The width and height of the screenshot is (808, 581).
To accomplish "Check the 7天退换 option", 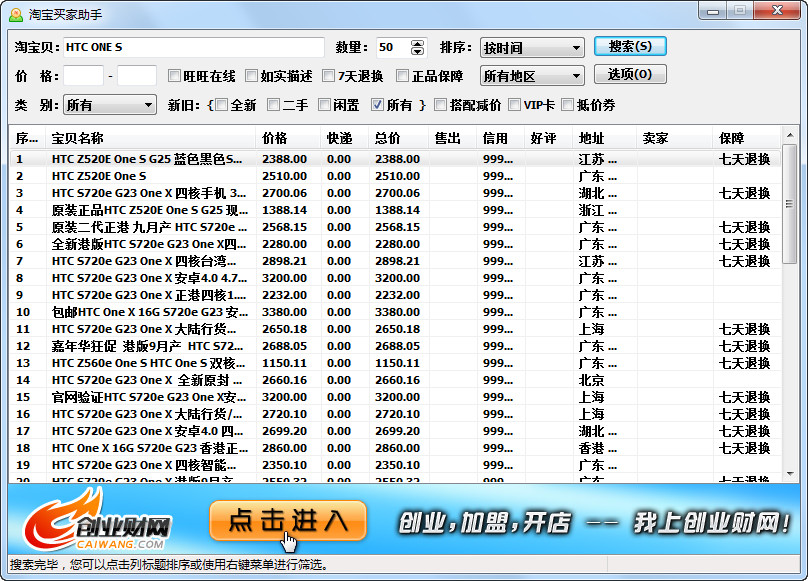I will [x=328, y=76].
